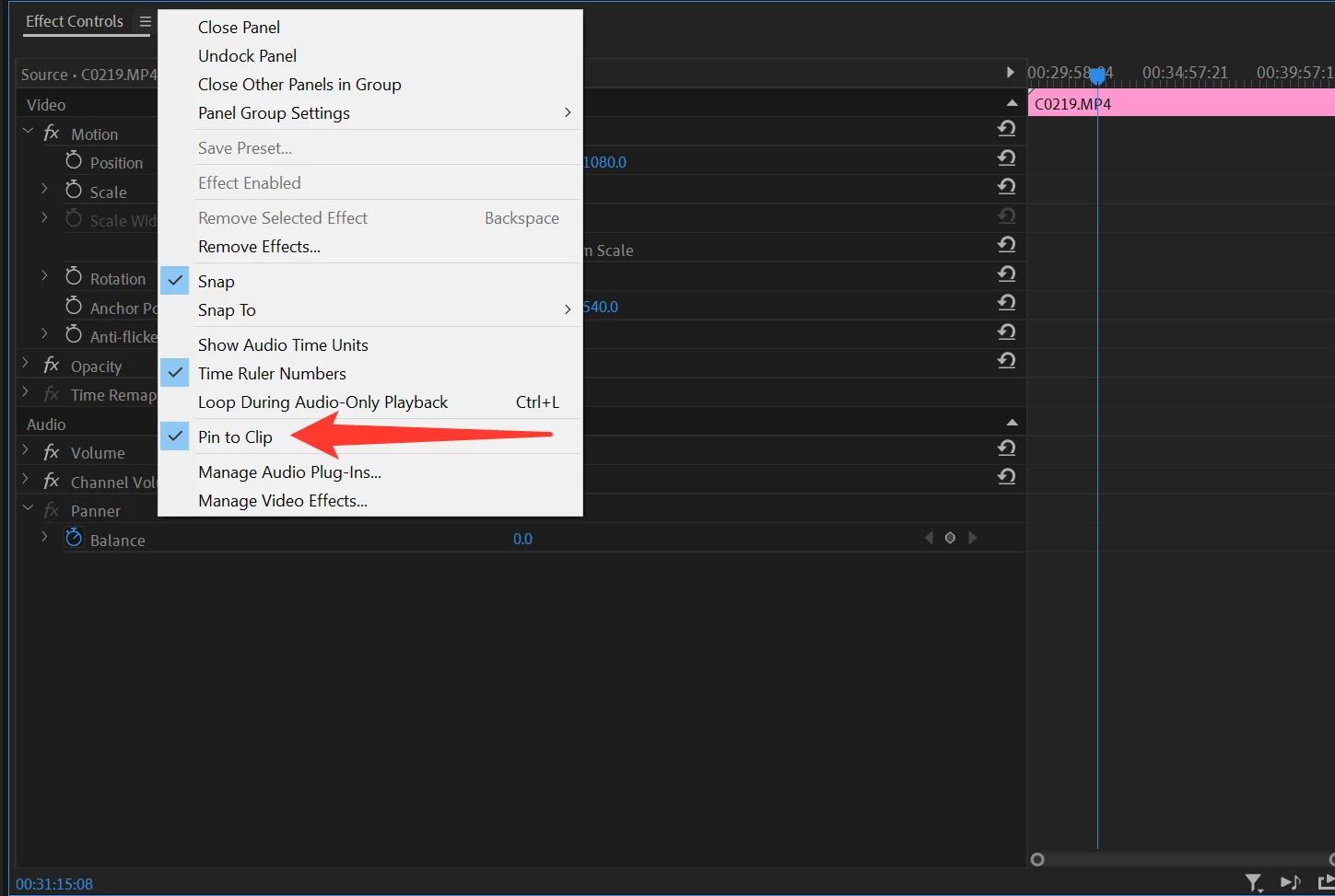The image size is (1335, 896).
Task: Expand the Scale property
Action: pos(44,190)
